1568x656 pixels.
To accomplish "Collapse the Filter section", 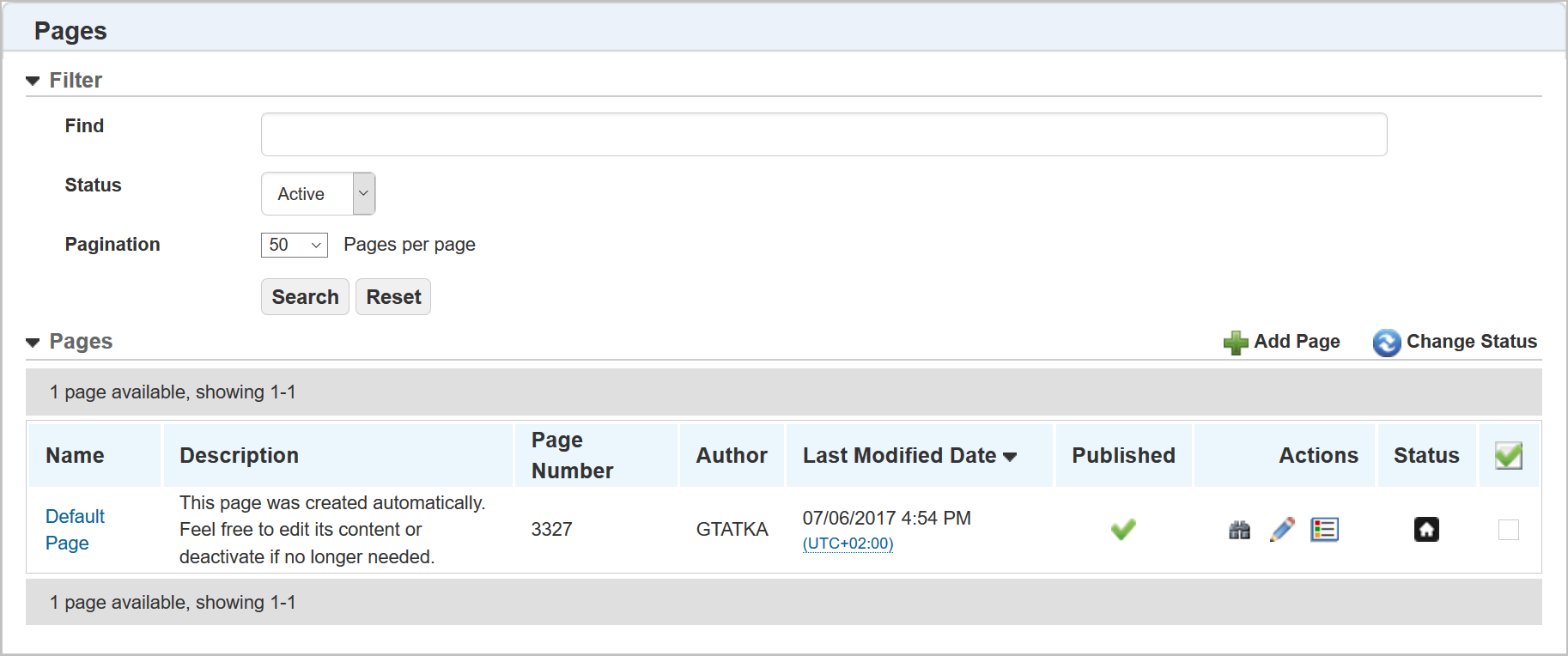I will [33, 81].
